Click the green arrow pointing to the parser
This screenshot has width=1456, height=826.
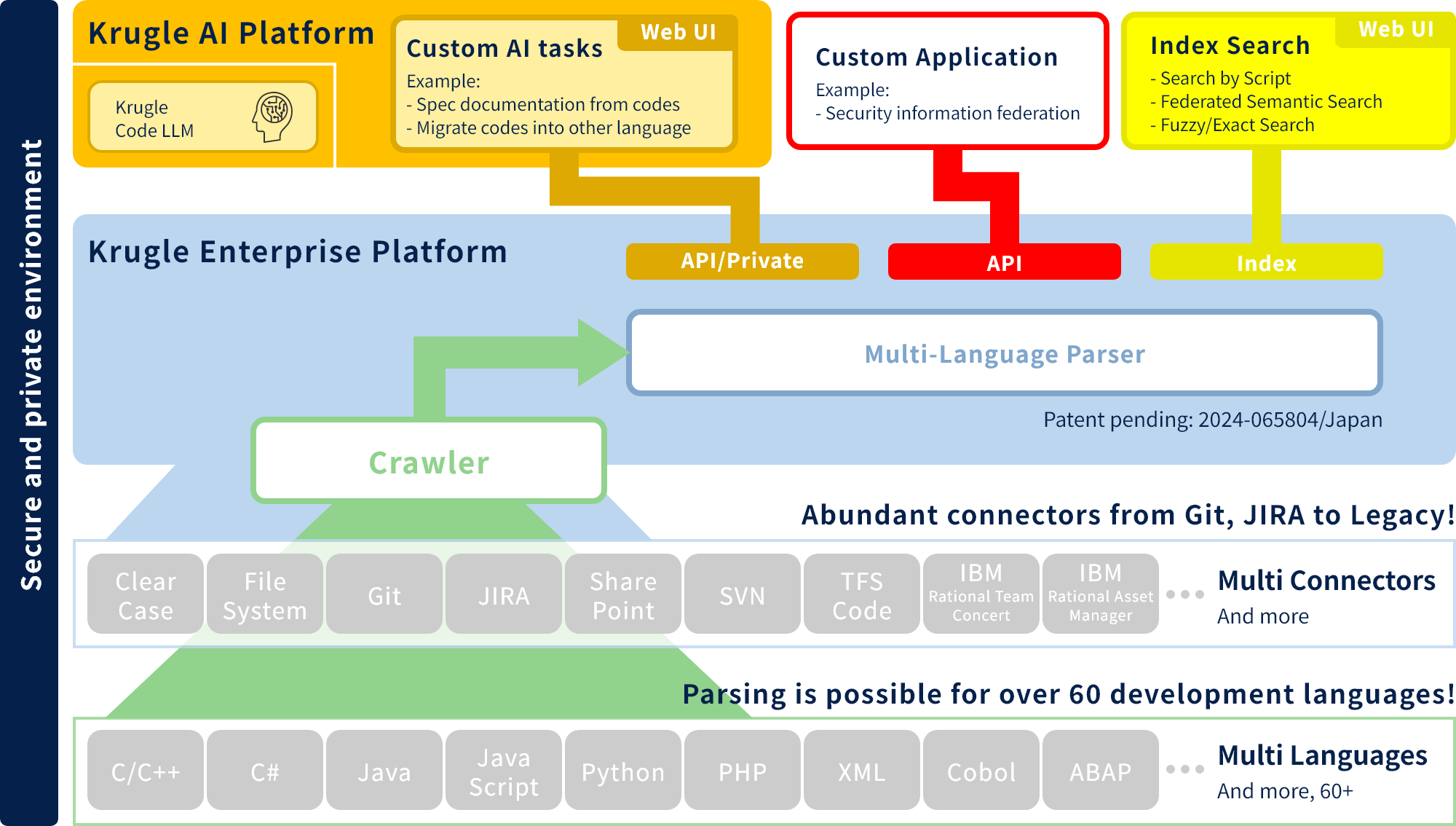point(521,368)
